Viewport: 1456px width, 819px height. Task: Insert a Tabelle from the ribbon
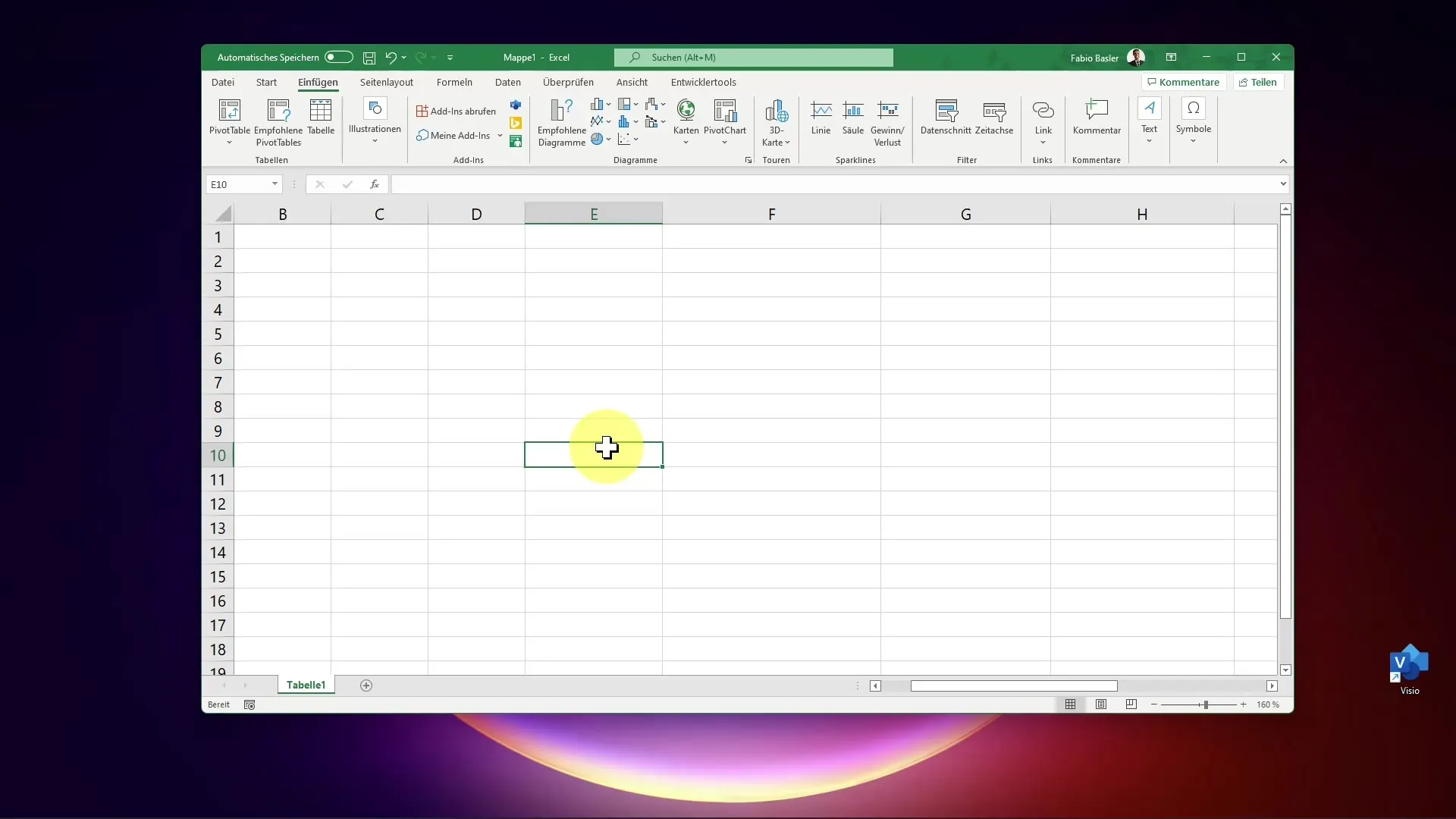coord(321,118)
